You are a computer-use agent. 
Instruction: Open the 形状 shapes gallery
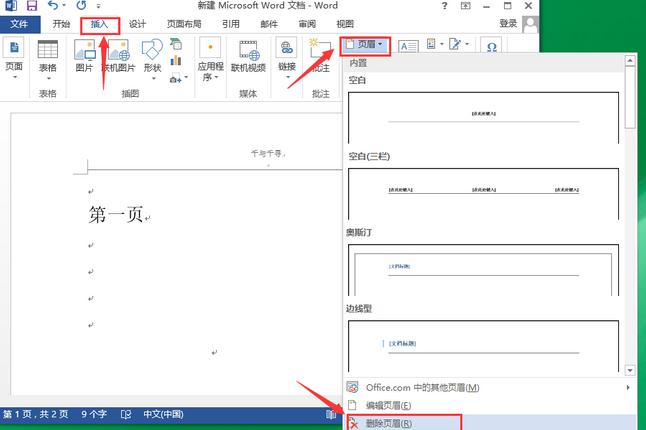[x=152, y=60]
